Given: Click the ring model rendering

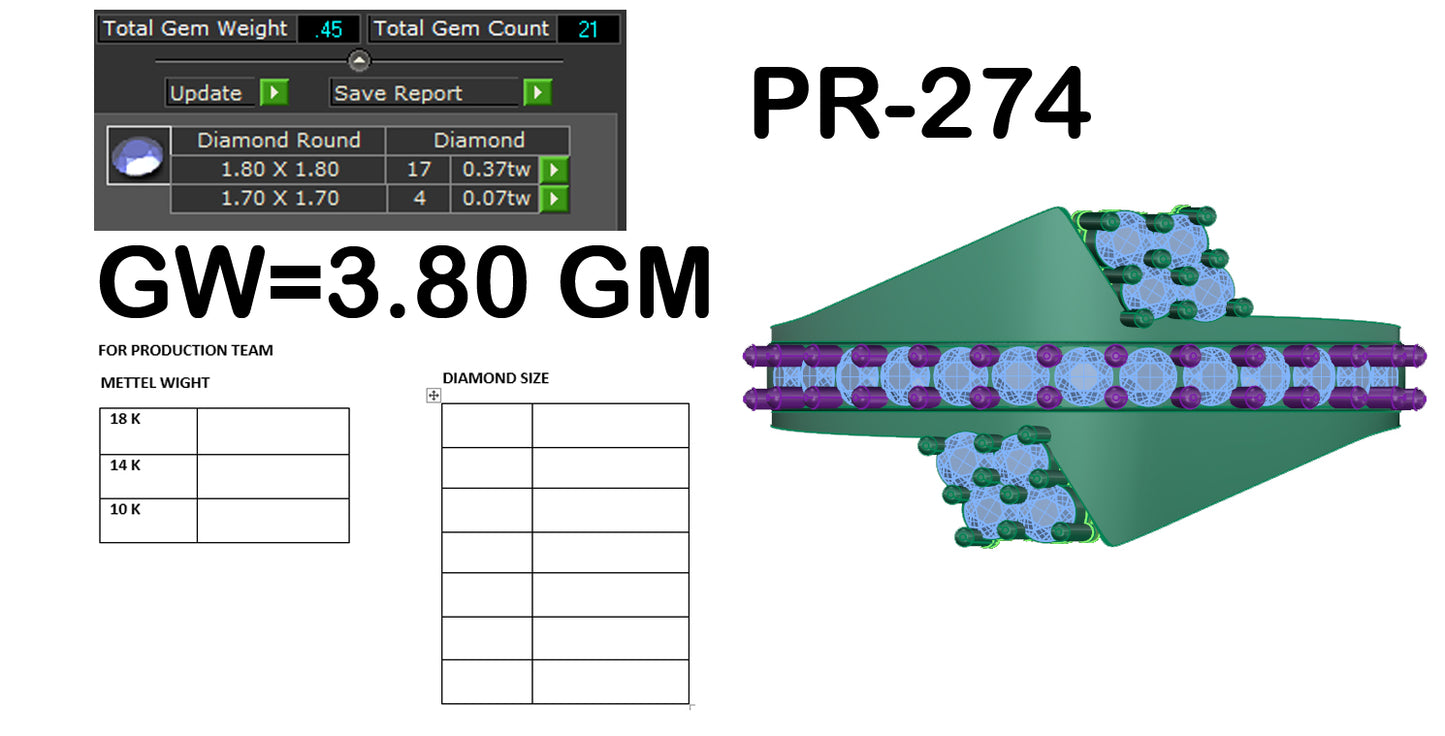Looking at the screenshot, I should pyautogui.click(x=1085, y=376).
